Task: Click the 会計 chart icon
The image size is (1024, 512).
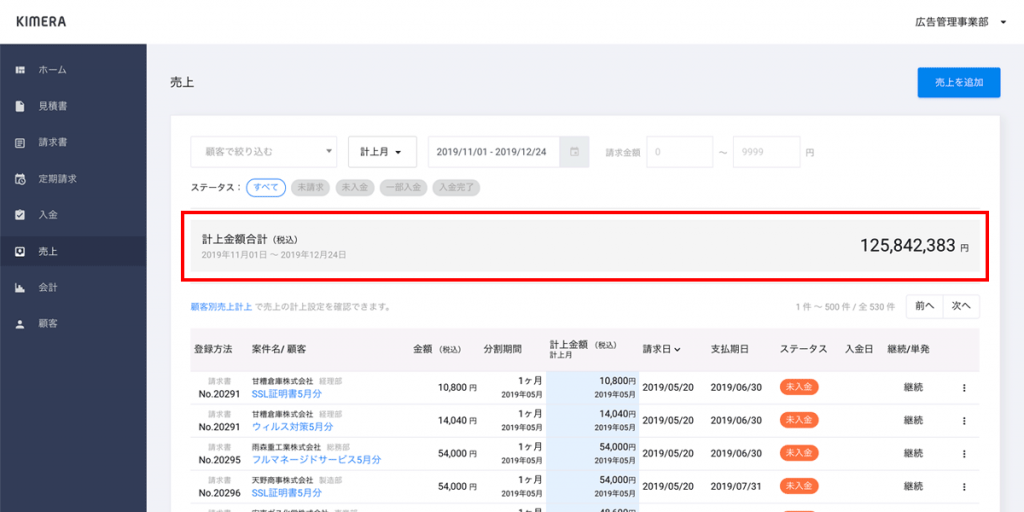Action: (x=20, y=287)
